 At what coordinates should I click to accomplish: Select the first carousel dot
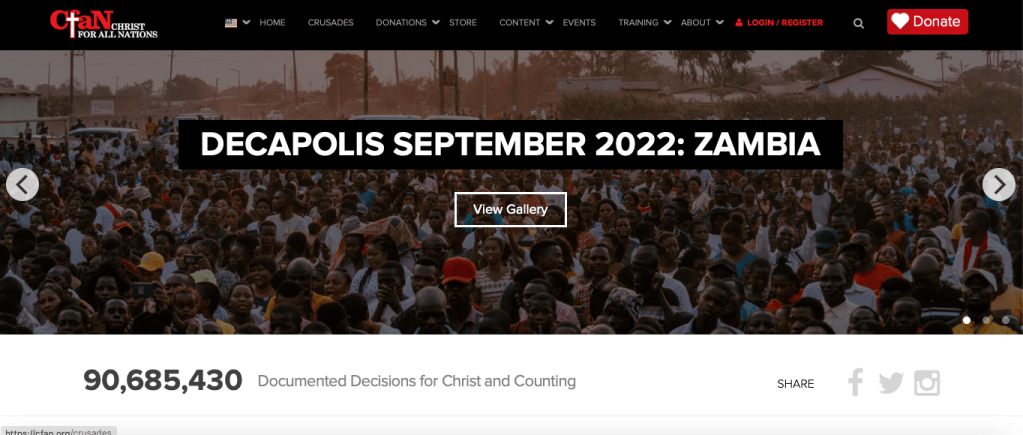pos(967,320)
